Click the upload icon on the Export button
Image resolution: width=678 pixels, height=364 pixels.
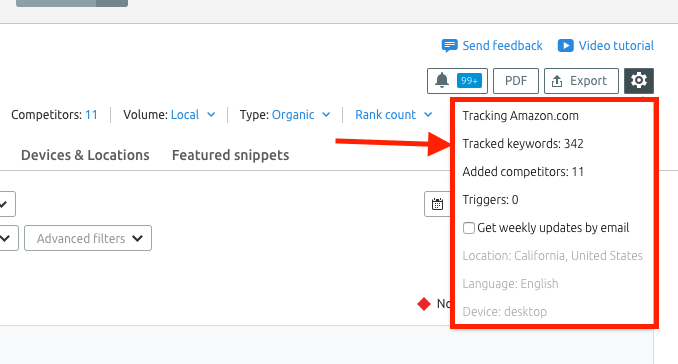pos(557,81)
